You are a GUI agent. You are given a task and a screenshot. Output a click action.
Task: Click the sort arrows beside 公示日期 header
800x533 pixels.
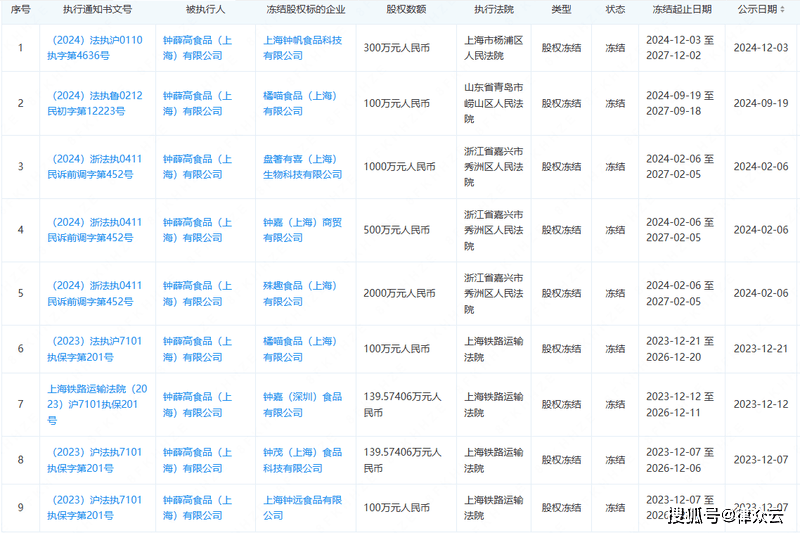(x=783, y=9)
